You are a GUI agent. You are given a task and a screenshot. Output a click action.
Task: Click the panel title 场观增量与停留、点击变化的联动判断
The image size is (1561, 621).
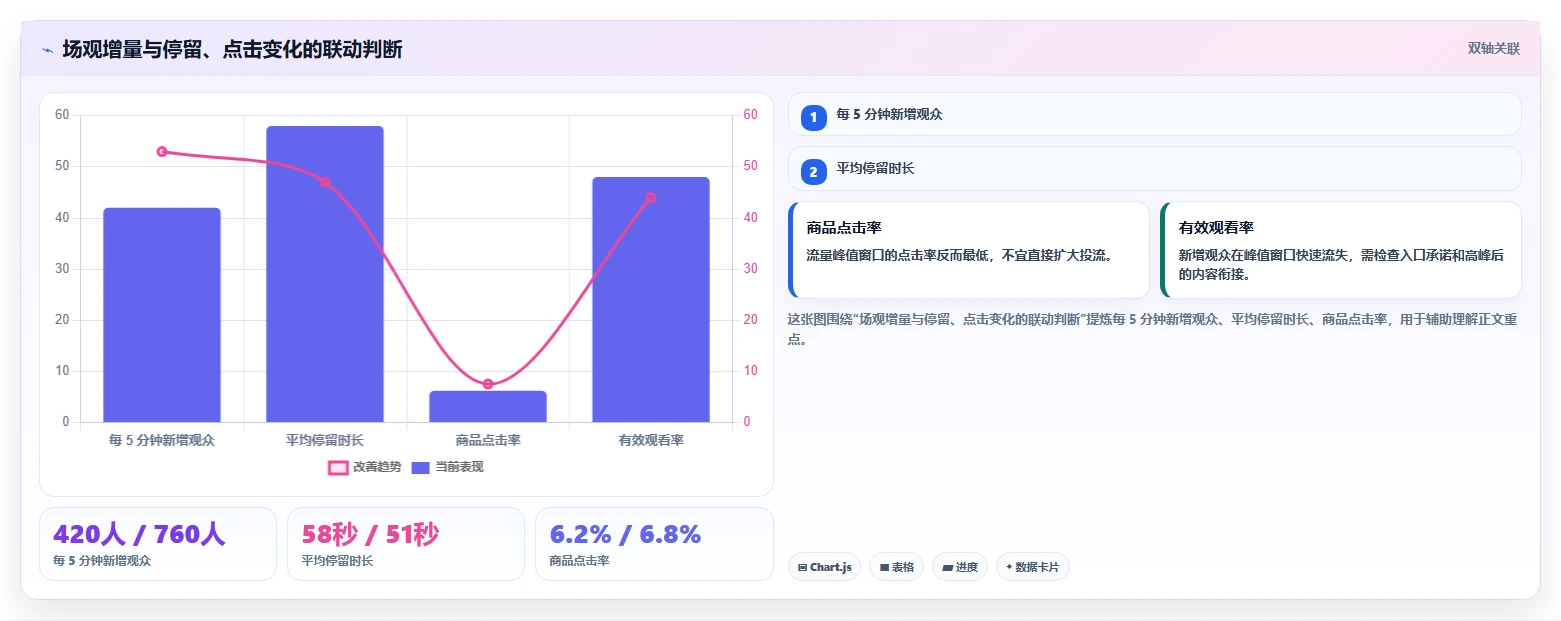232,49
